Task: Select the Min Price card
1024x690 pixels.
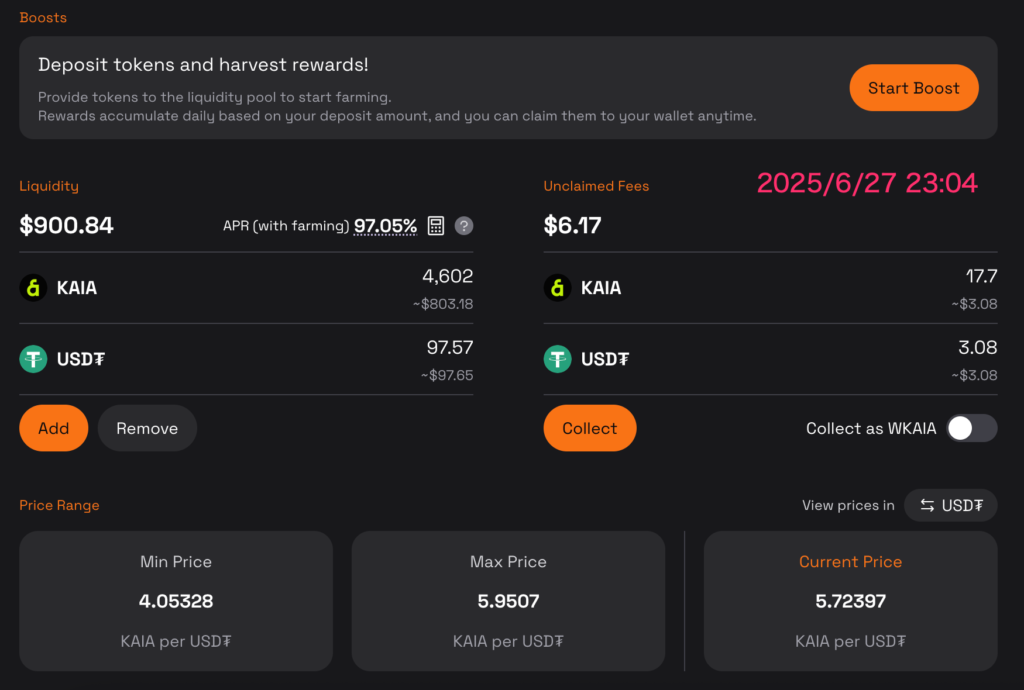Action: pyautogui.click(x=176, y=601)
